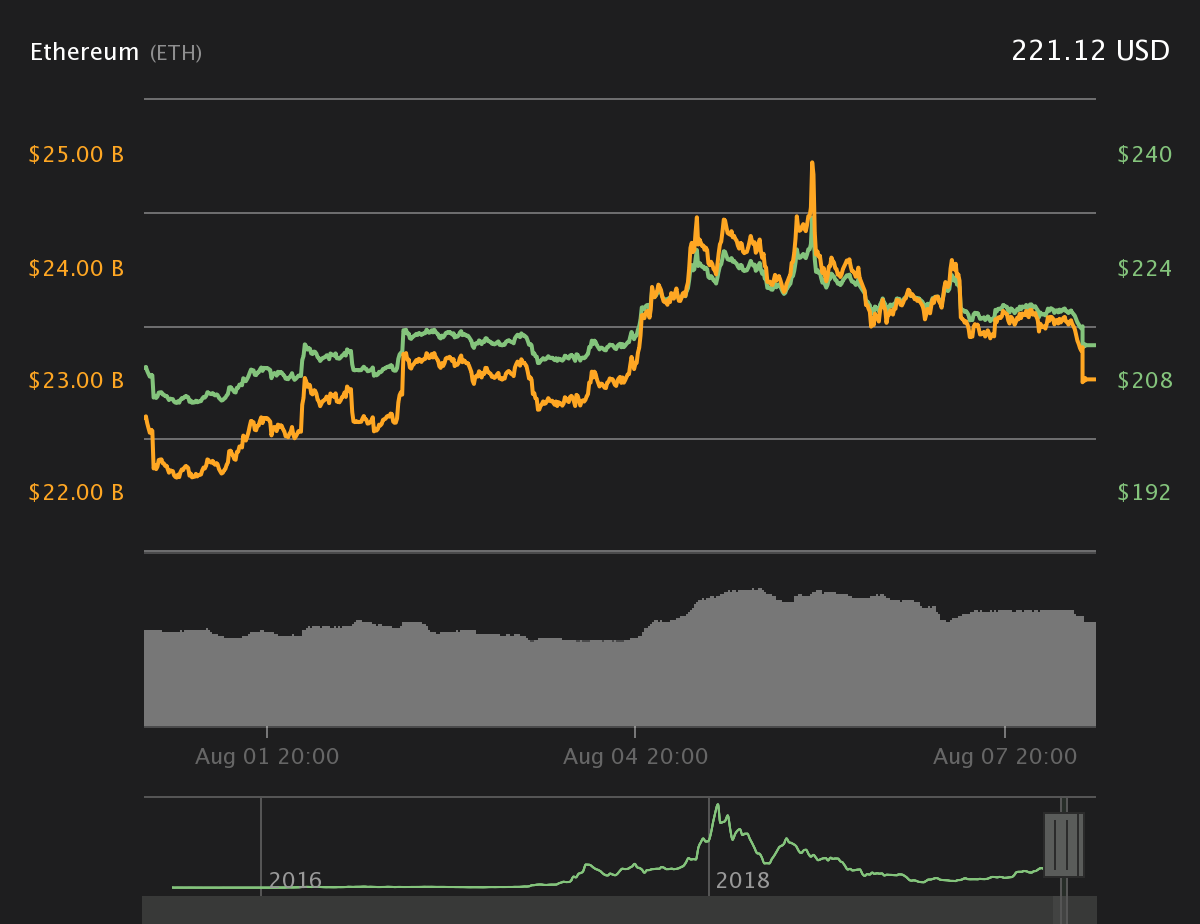Click the $240 price axis label

[x=1144, y=155]
